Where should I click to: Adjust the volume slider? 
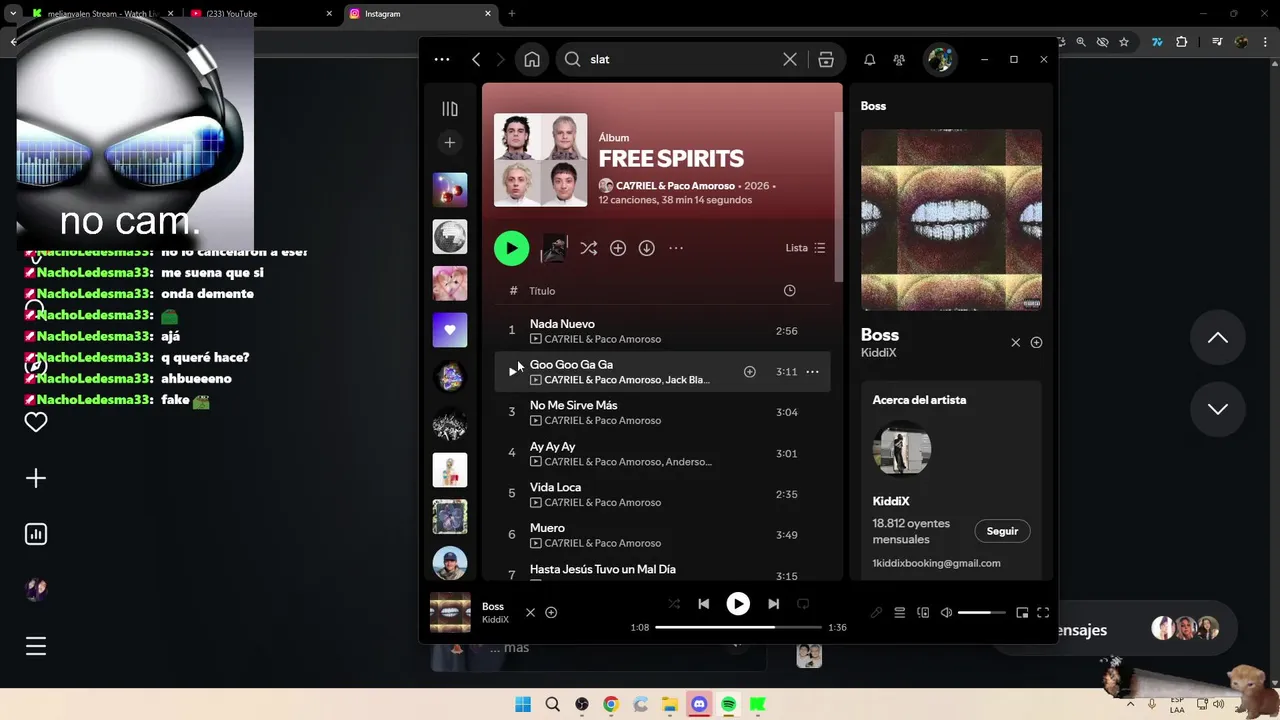pyautogui.click(x=981, y=612)
